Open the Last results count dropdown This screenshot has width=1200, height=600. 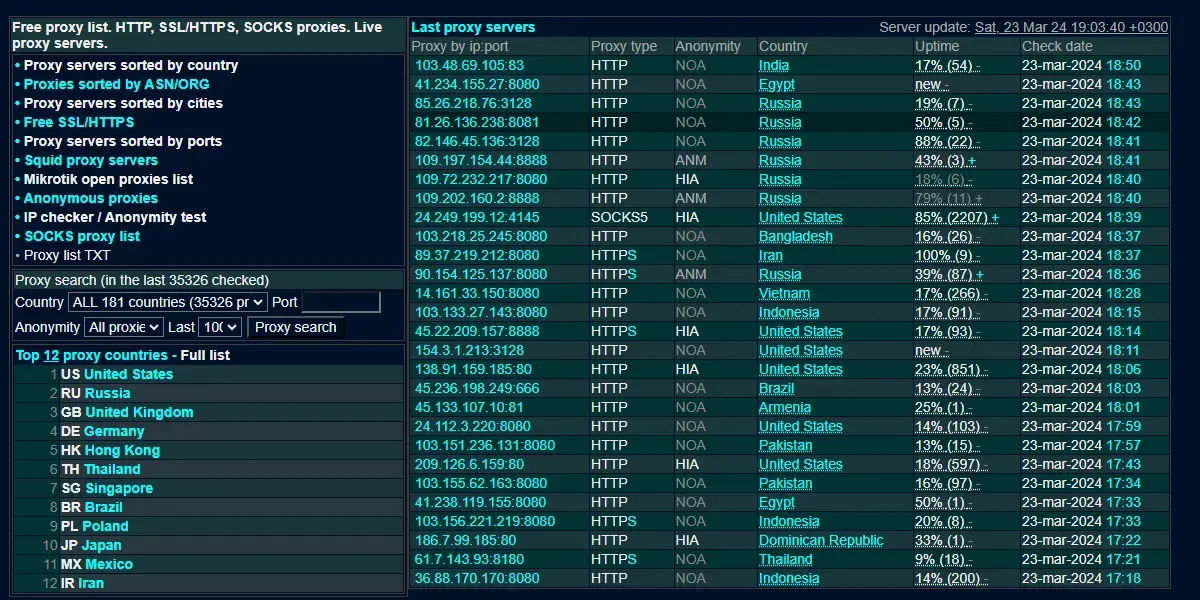(x=221, y=327)
